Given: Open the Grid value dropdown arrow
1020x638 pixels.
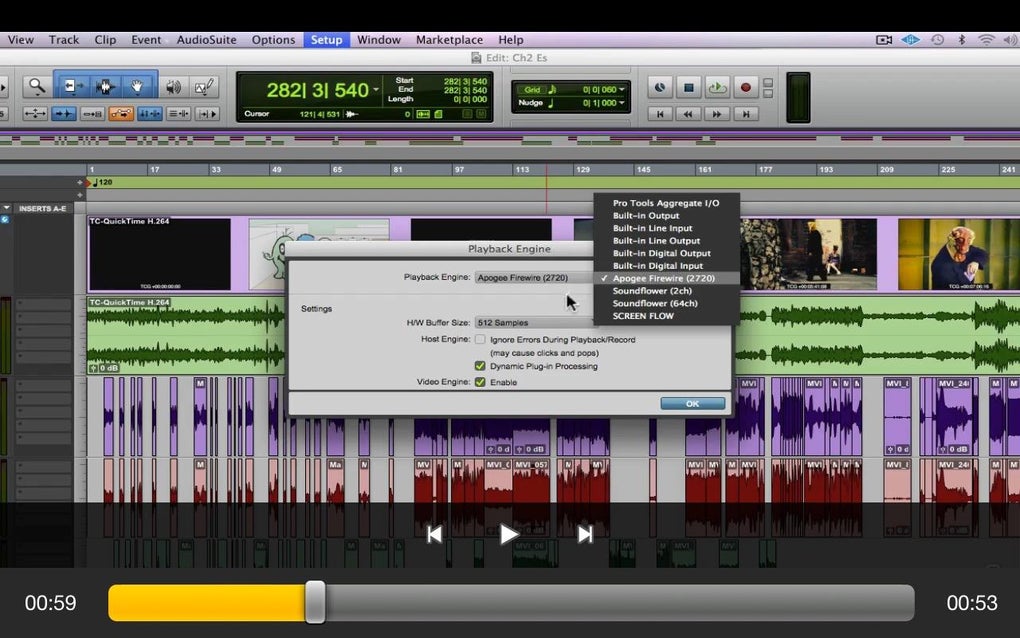Looking at the screenshot, I should point(622,90).
